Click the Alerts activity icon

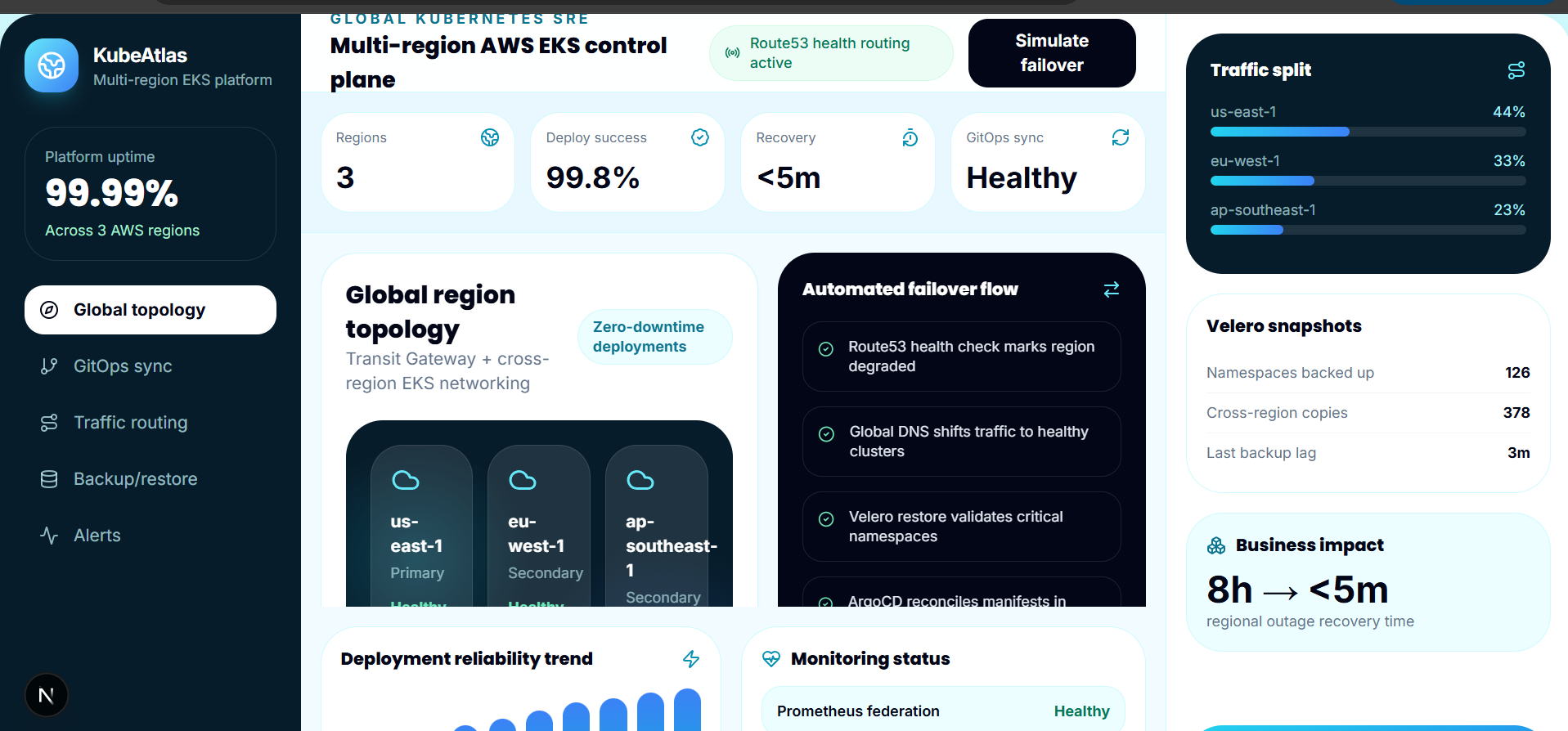(49, 536)
